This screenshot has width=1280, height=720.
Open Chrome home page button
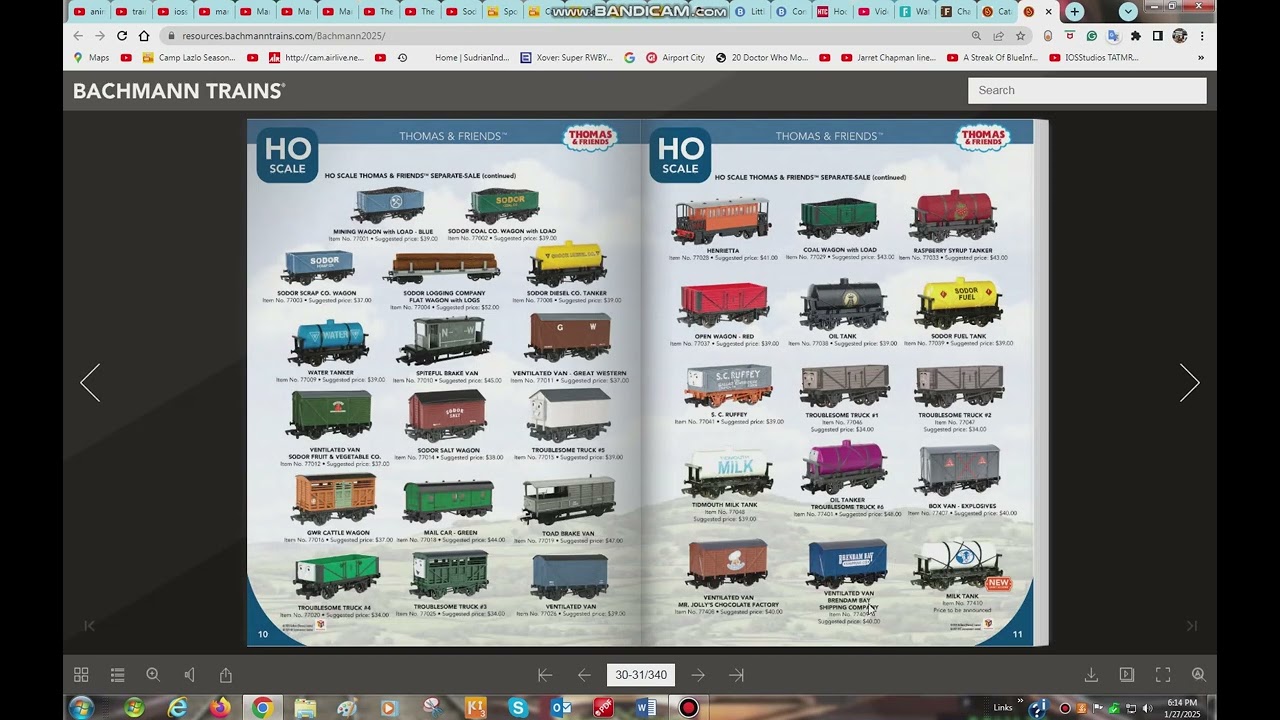click(144, 36)
